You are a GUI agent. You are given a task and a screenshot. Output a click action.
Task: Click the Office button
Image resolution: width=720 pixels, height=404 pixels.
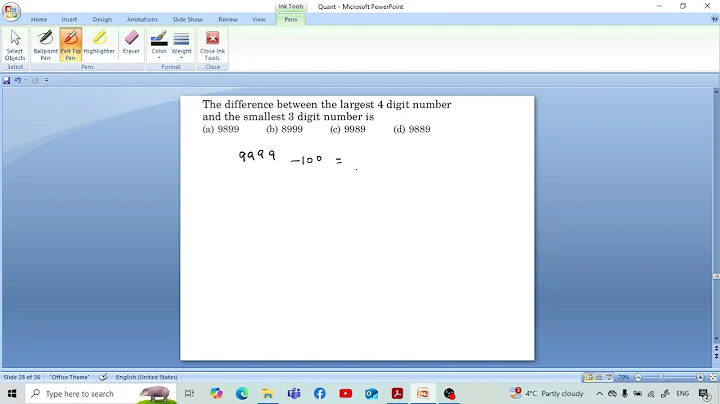point(11,11)
